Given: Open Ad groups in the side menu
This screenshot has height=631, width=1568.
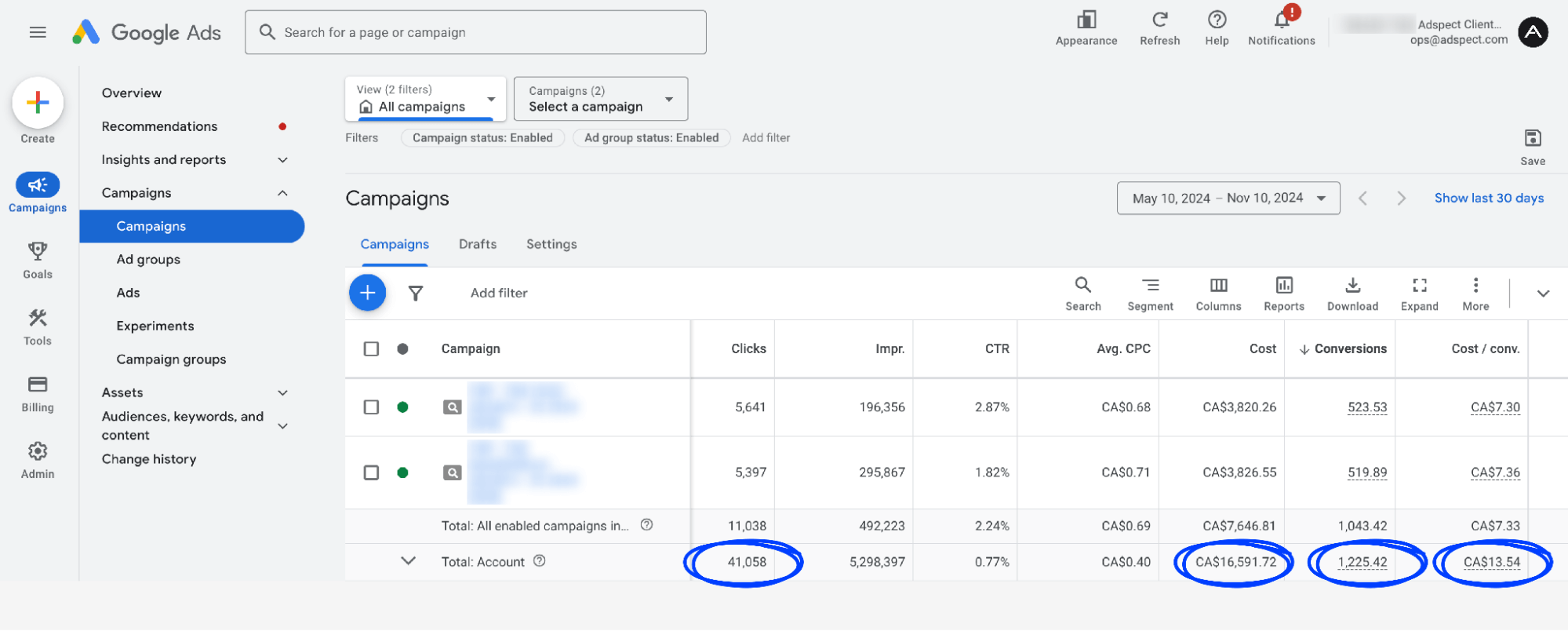Looking at the screenshot, I should [x=148, y=260].
